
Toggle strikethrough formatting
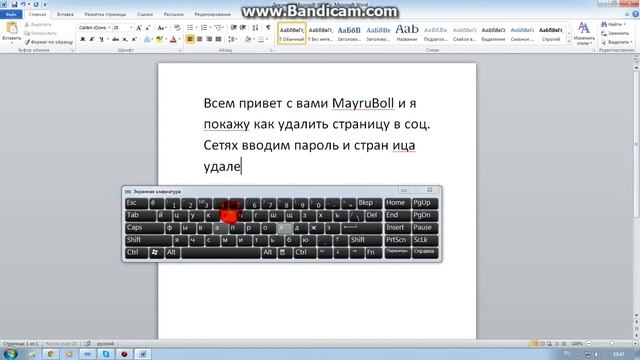(116, 39)
